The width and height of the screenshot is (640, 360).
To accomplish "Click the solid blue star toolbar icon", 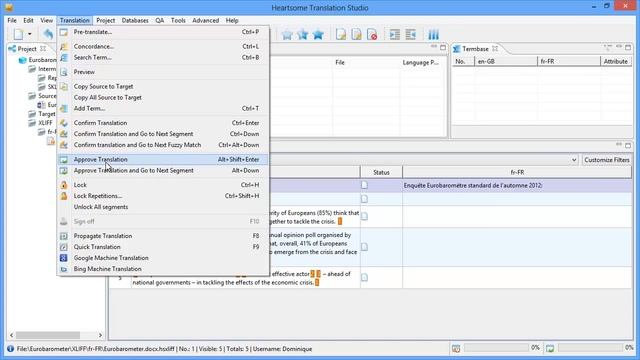I will click(x=318, y=35).
